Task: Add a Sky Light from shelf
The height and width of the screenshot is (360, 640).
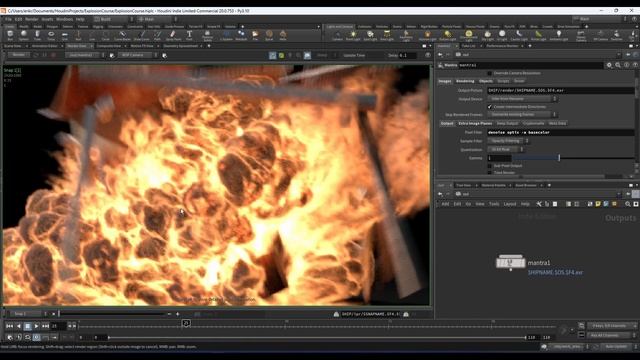Action: (x=487, y=36)
